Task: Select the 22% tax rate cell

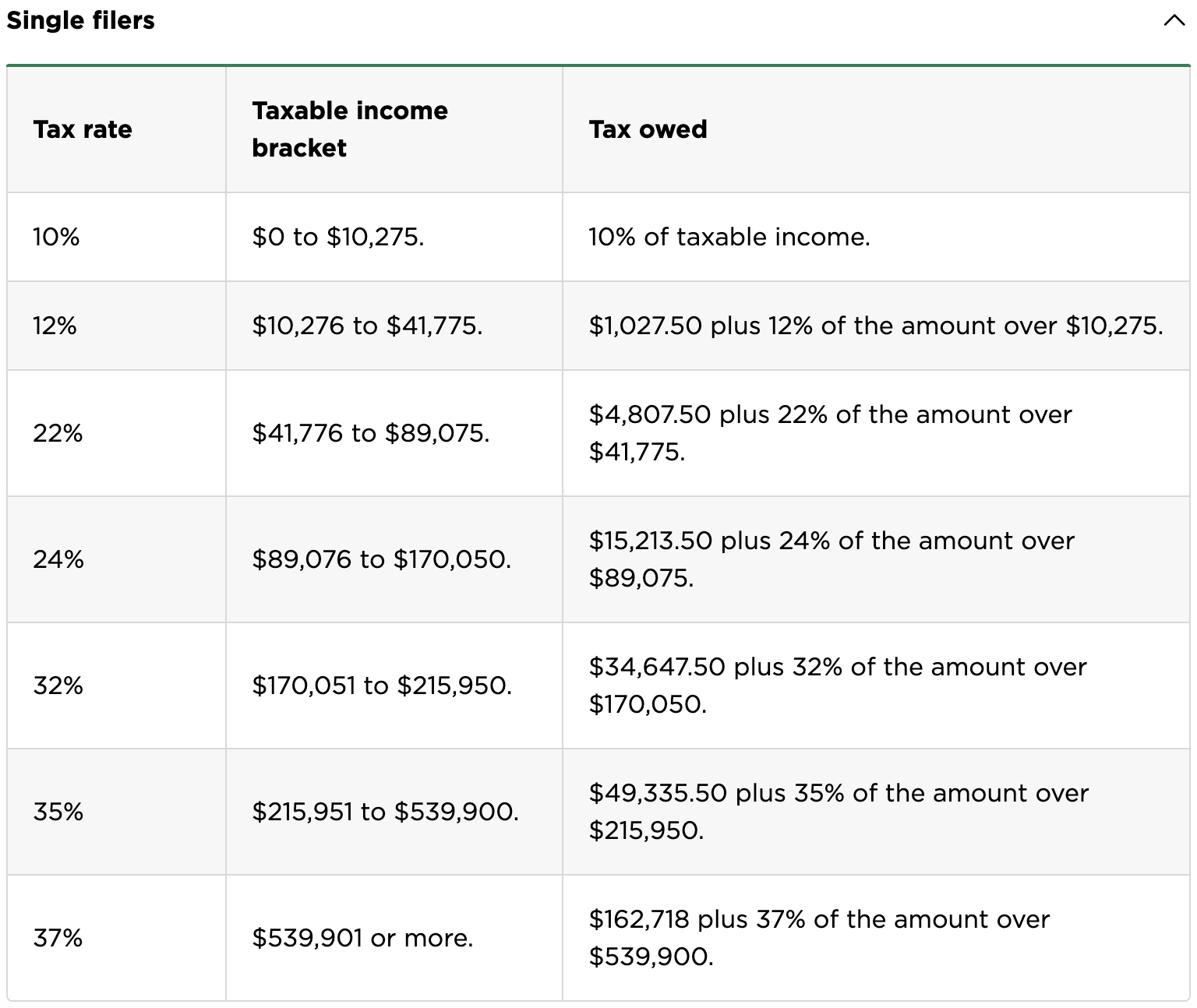Action: tap(58, 433)
